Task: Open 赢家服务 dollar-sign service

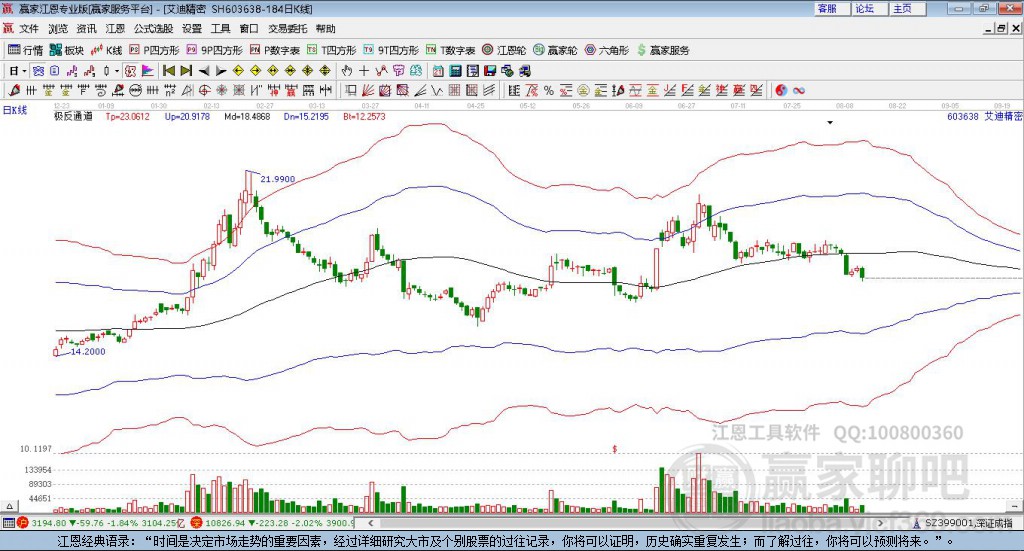Action: point(663,50)
